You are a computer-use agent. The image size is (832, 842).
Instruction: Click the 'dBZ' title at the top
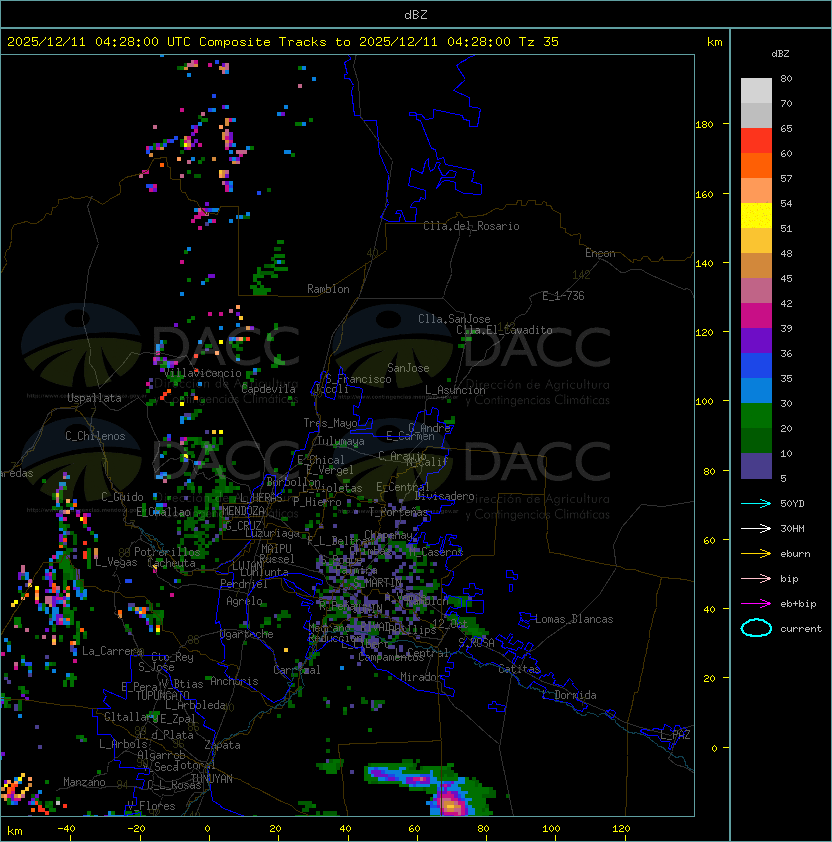(416, 14)
